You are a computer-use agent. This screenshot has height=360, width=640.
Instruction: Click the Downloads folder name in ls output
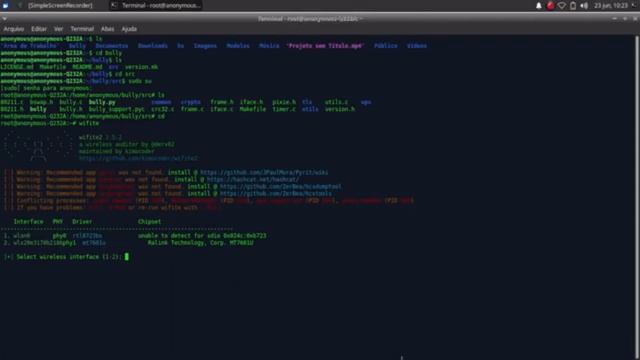pos(153,46)
